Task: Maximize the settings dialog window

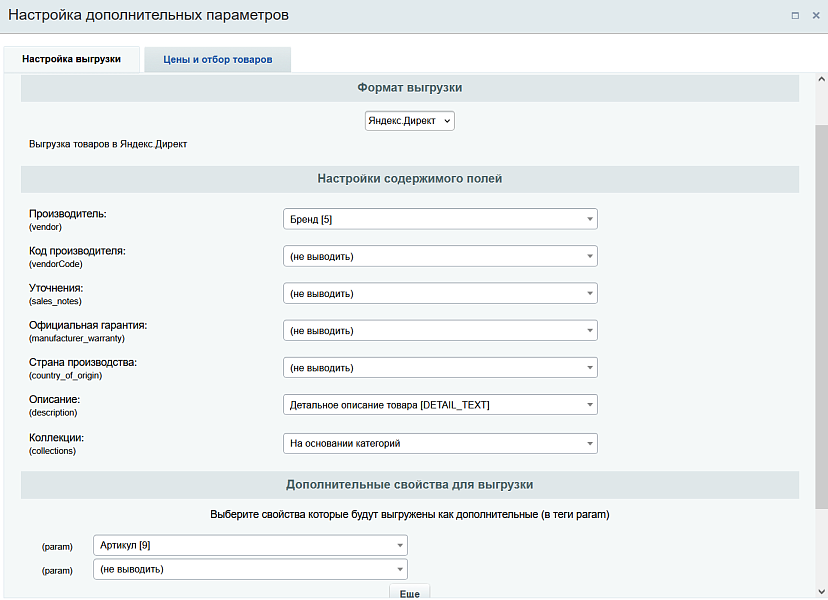Action: [x=795, y=16]
